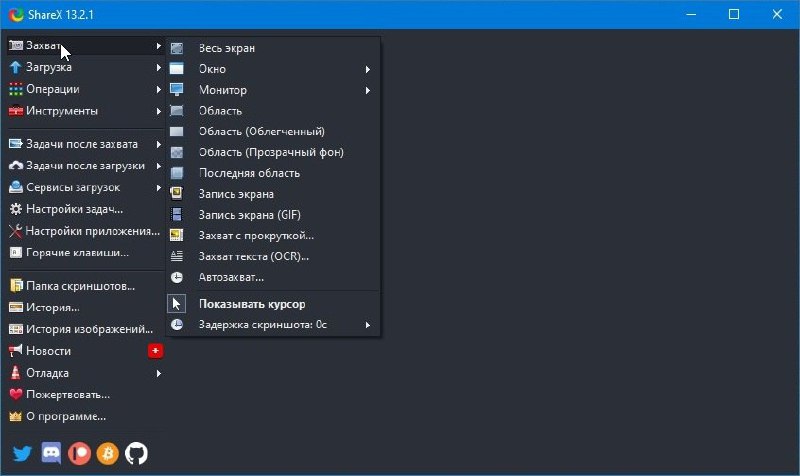Minimize the ShareX window

(x=691, y=14)
